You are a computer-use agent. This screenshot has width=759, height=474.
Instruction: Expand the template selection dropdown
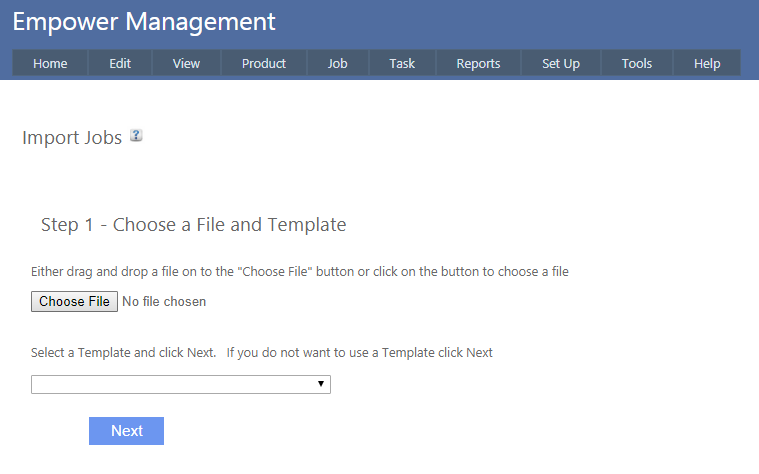tap(181, 385)
